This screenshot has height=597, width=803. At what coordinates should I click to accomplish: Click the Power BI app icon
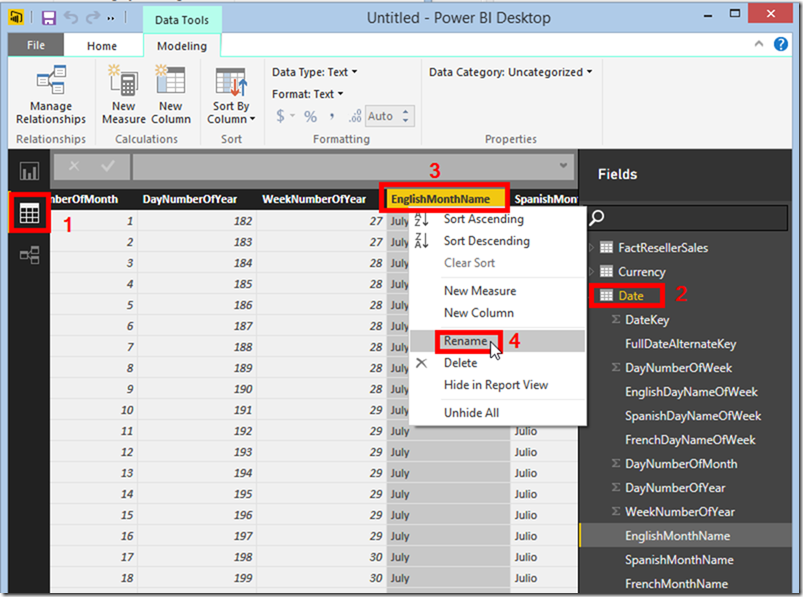tap(16, 18)
